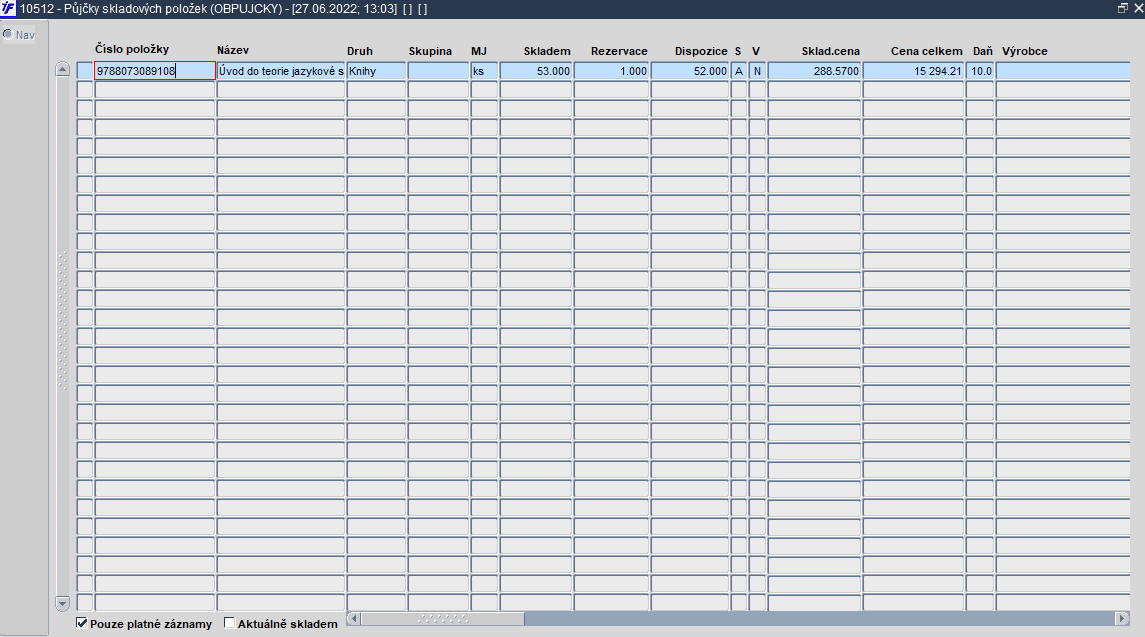Click the Cena celkem column header
Viewport: 1145px width, 637px height.
tap(927, 50)
